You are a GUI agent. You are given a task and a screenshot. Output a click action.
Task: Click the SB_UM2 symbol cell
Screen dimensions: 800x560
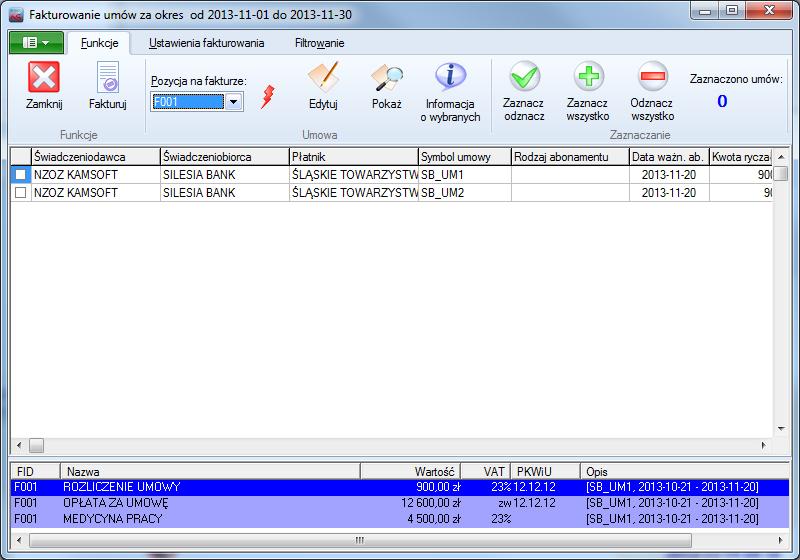pyautogui.click(x=465, y=193)
